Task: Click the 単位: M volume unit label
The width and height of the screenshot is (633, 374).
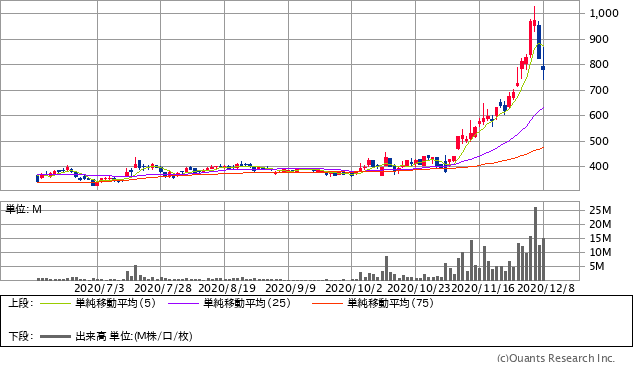Action: coord(23,209)
